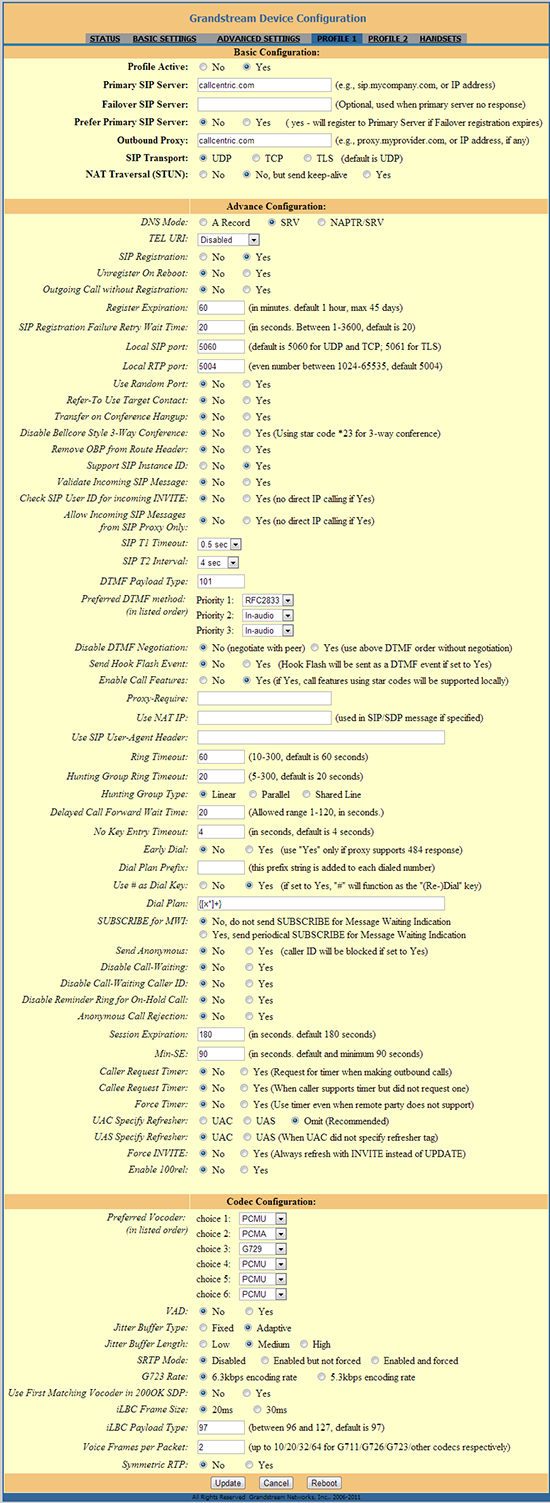Open the ADVANCED SETTINGS tab
550x1503 pixels.
tap(259, 38)
